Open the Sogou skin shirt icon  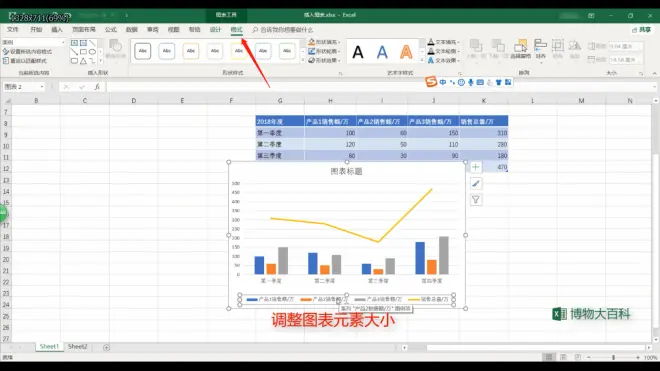pyautogui.click(x=499, y=83)
